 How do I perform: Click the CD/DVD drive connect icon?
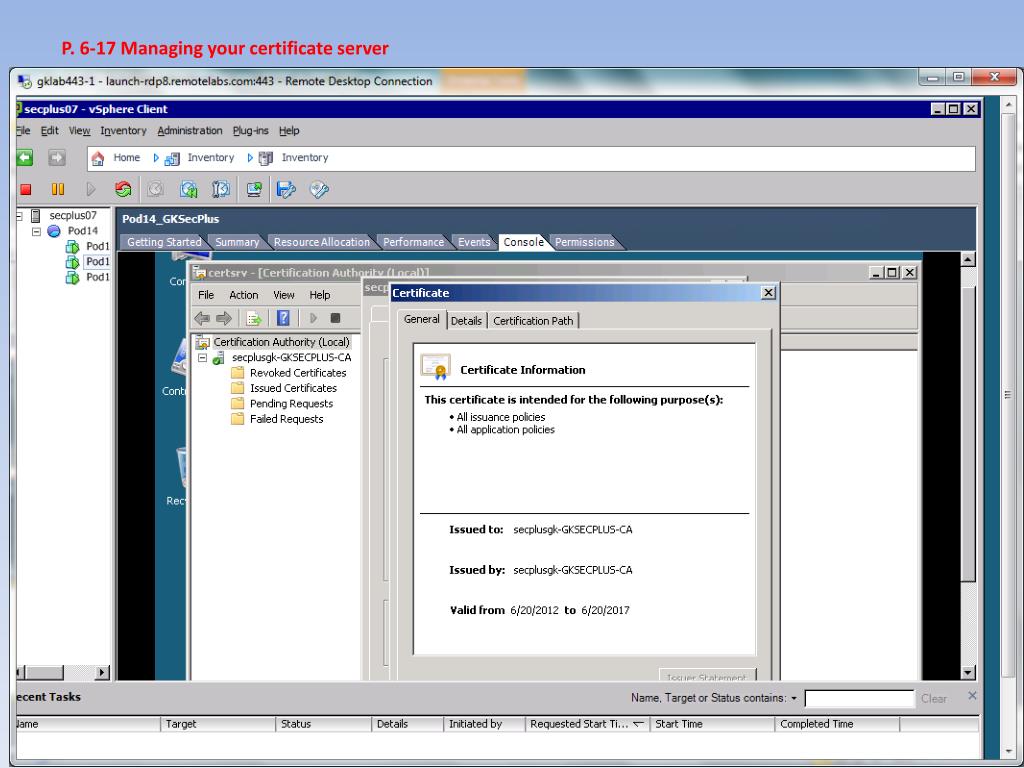[319, 189]
